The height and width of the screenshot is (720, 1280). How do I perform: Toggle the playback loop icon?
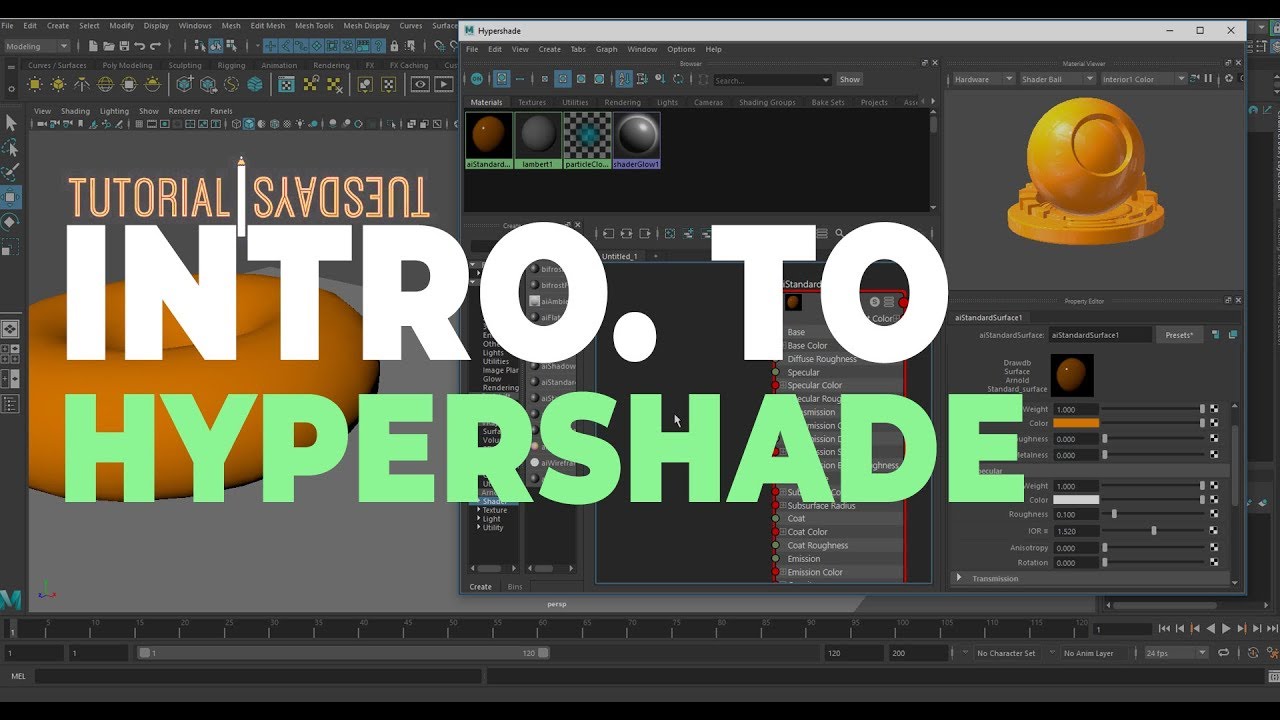tap(1223, 653)
